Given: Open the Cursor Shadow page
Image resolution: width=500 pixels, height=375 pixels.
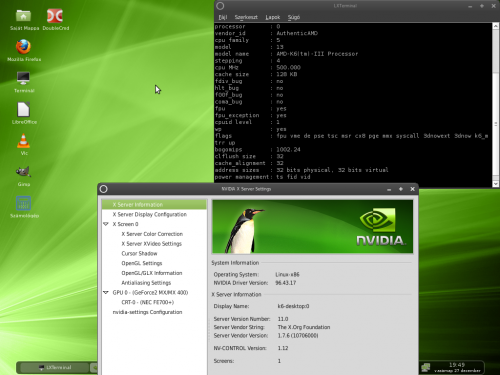Looking at the screenshot, I should (139, 253).
